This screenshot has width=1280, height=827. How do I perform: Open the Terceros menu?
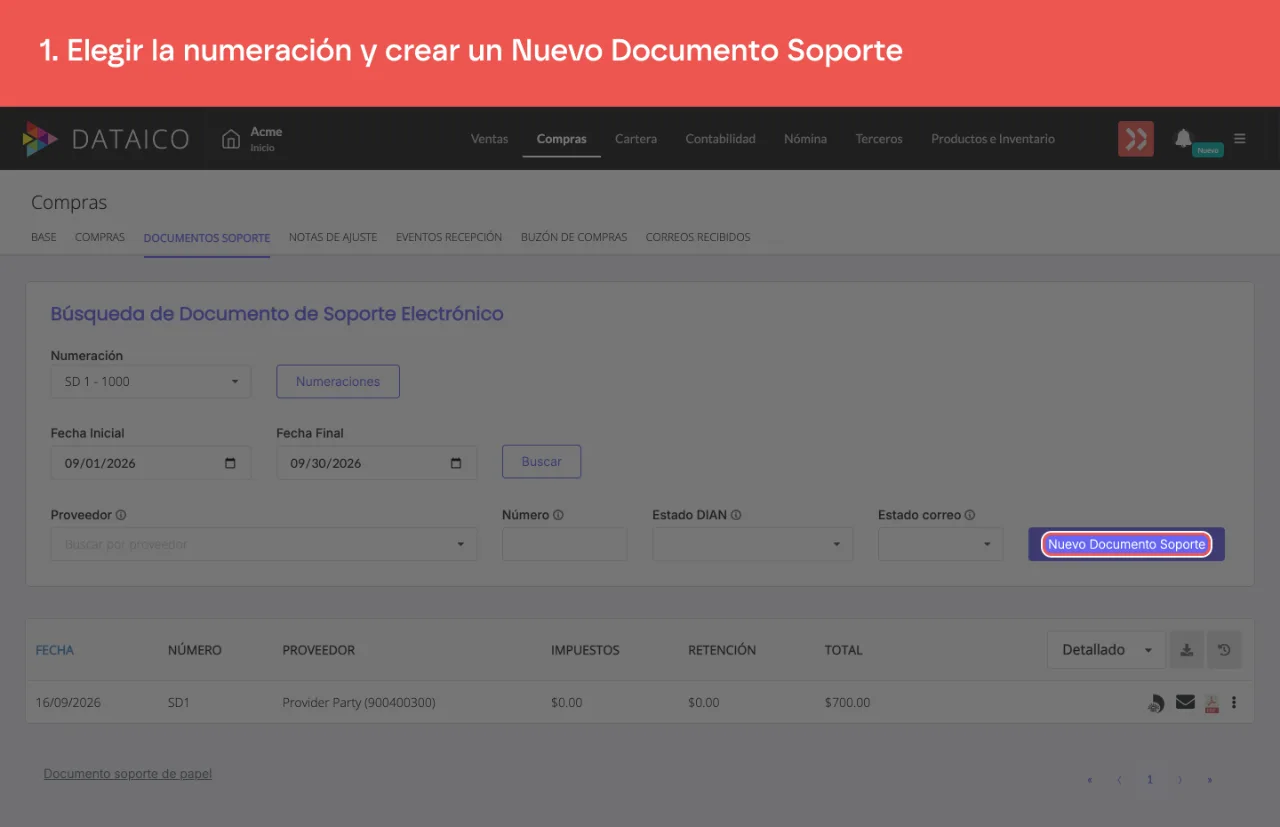pyautogui.click(x=879, y=139)
